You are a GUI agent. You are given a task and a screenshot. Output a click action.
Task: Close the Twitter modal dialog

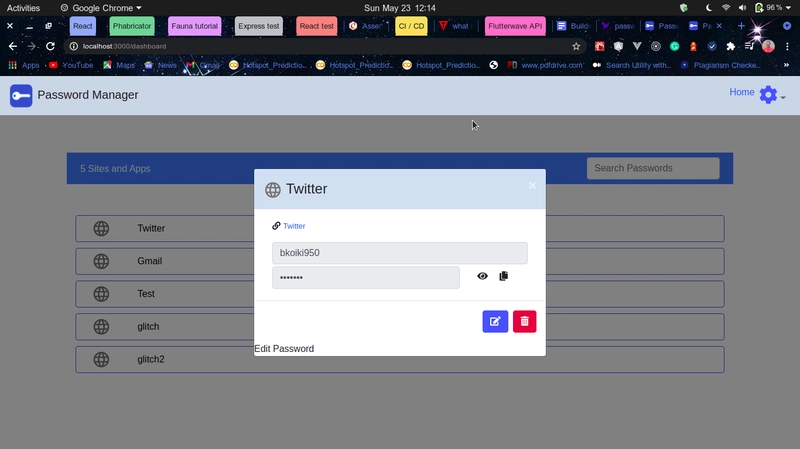click(x=532, y=186)
